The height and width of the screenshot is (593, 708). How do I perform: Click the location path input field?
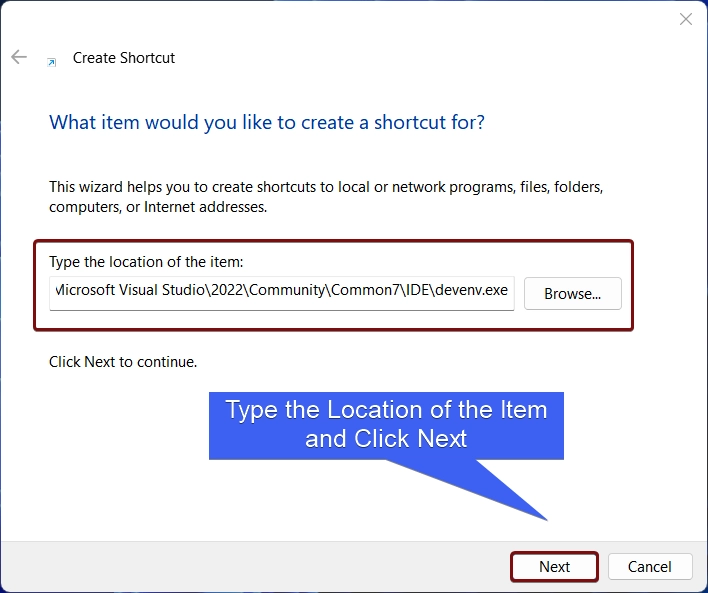(282, 293)
